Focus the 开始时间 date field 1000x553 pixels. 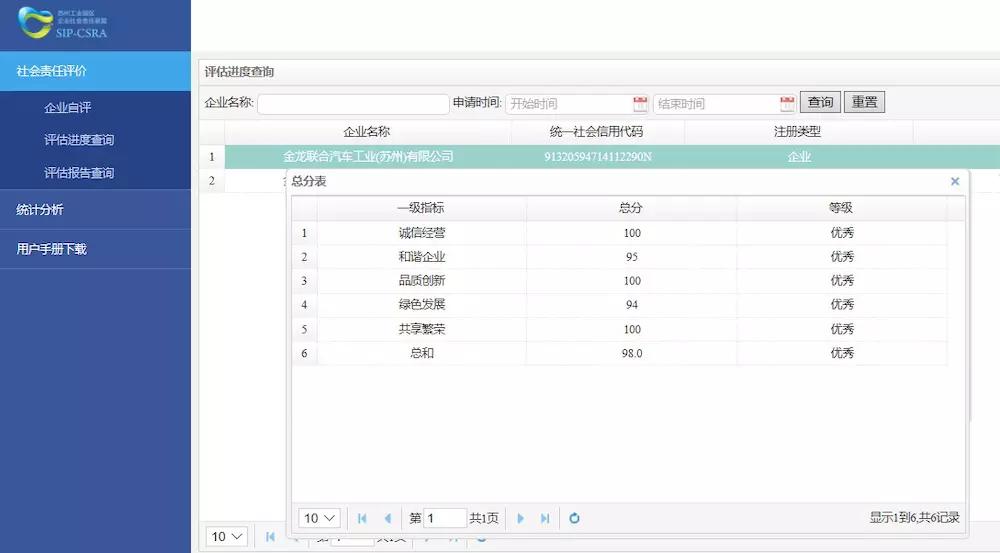point(577,104)
